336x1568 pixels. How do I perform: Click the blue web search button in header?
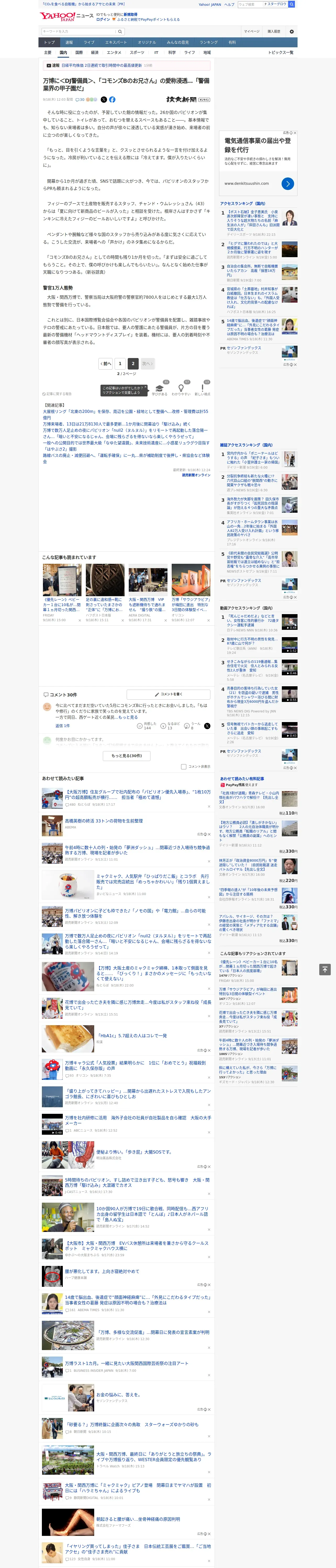(x=292, y=4)
